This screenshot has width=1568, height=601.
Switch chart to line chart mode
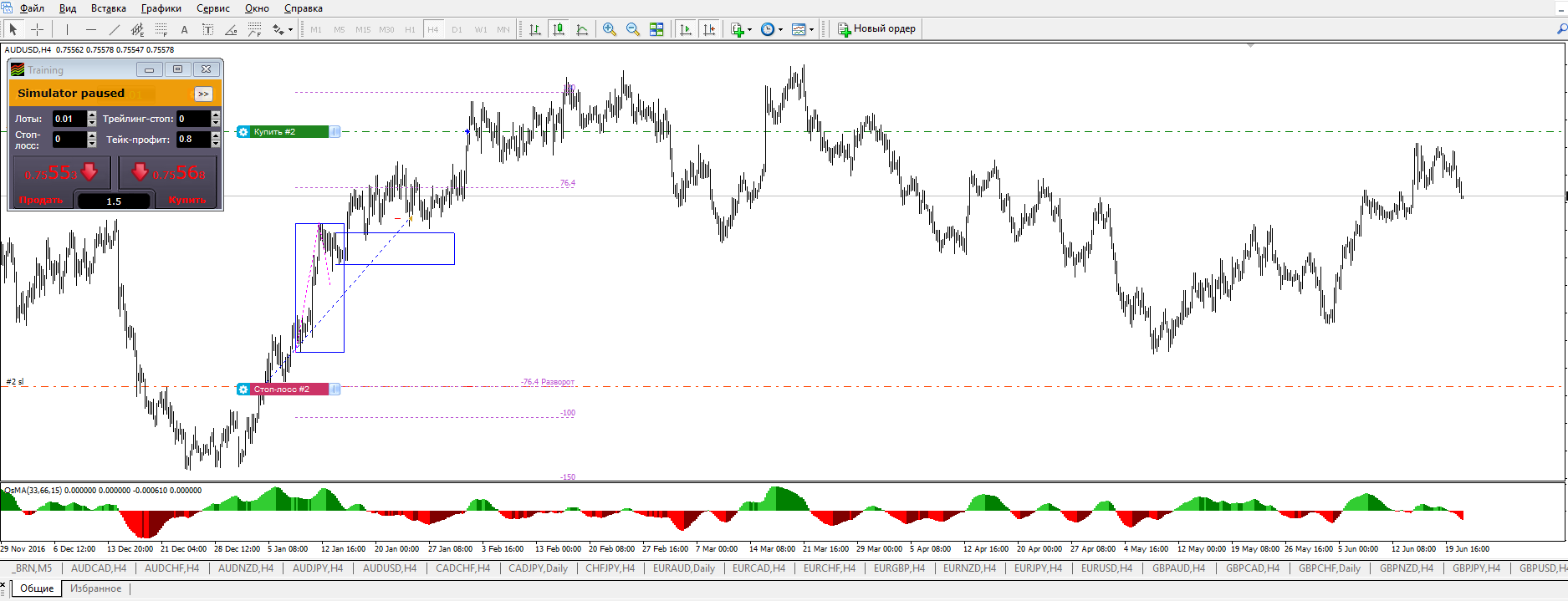point(582,29)
